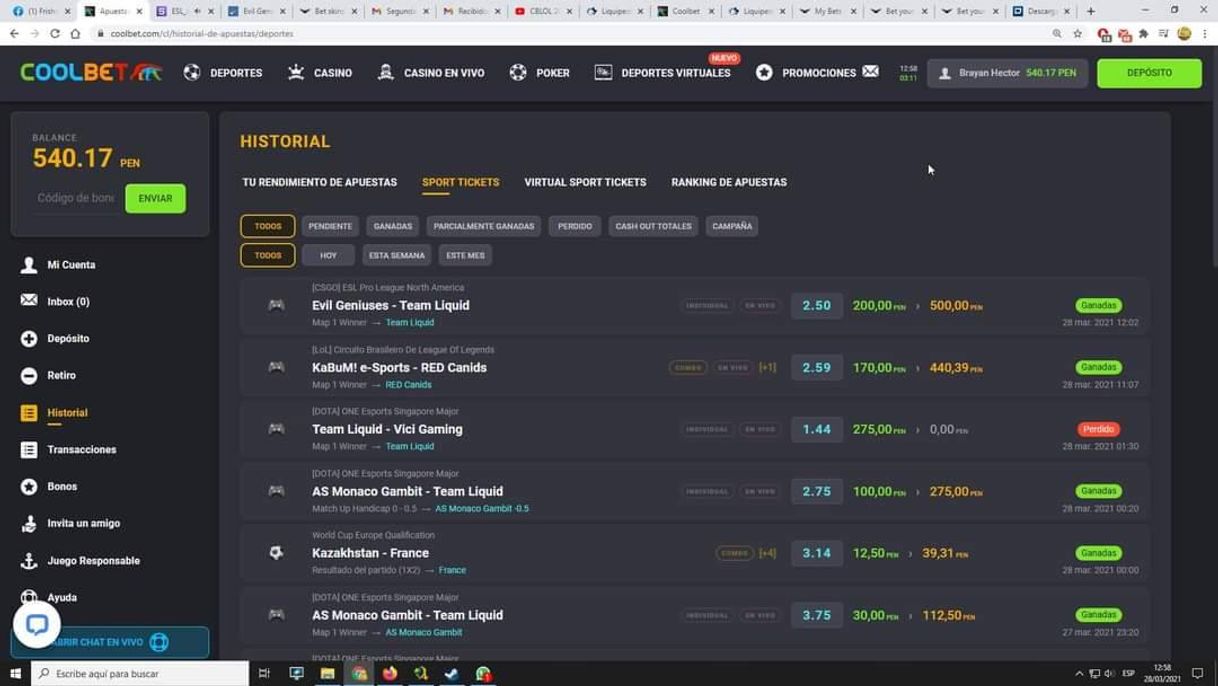
Task: Open Depósito in the sidebar
Action: coord(68,338)
